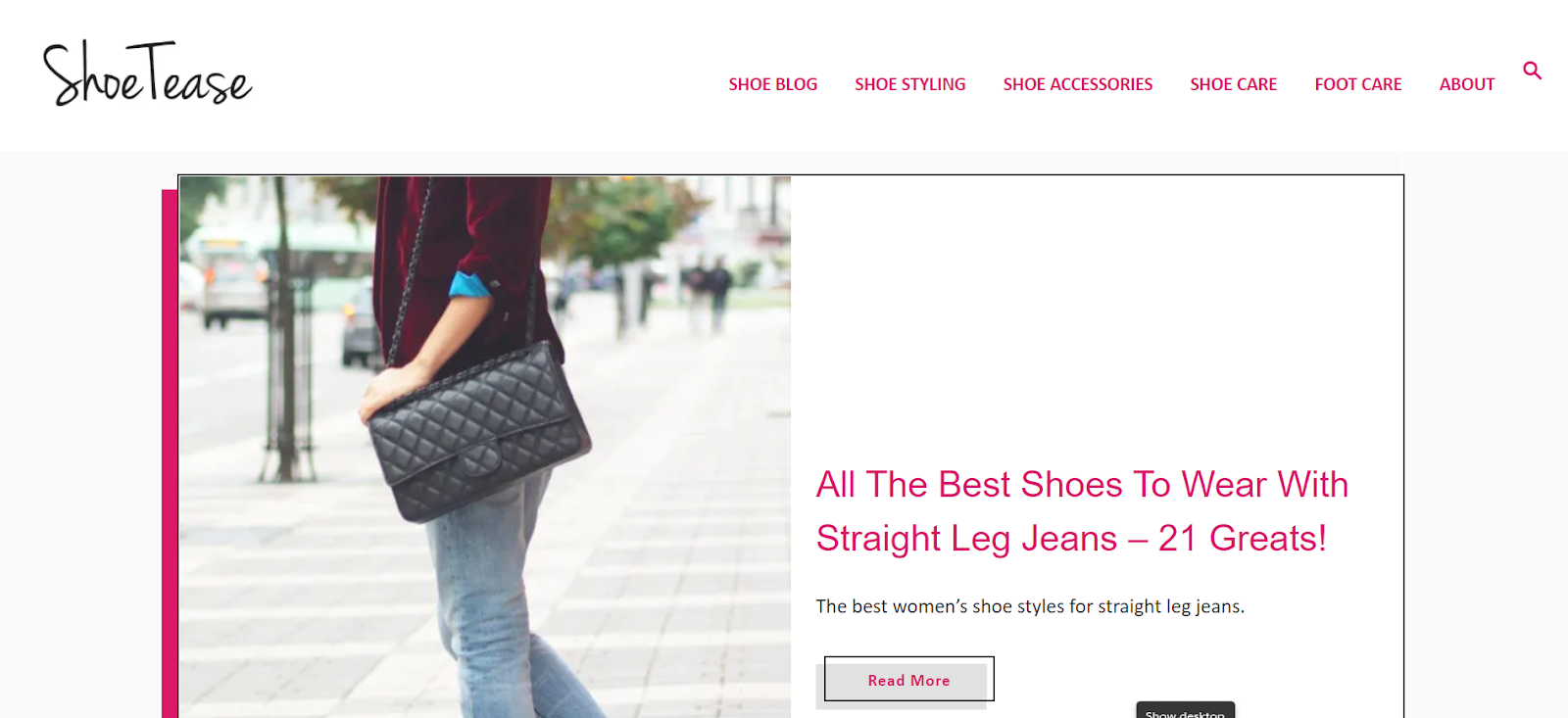Screen dimensions: 1568x718
Task: Click the Show desktop tooltip
Action: 1185,711
